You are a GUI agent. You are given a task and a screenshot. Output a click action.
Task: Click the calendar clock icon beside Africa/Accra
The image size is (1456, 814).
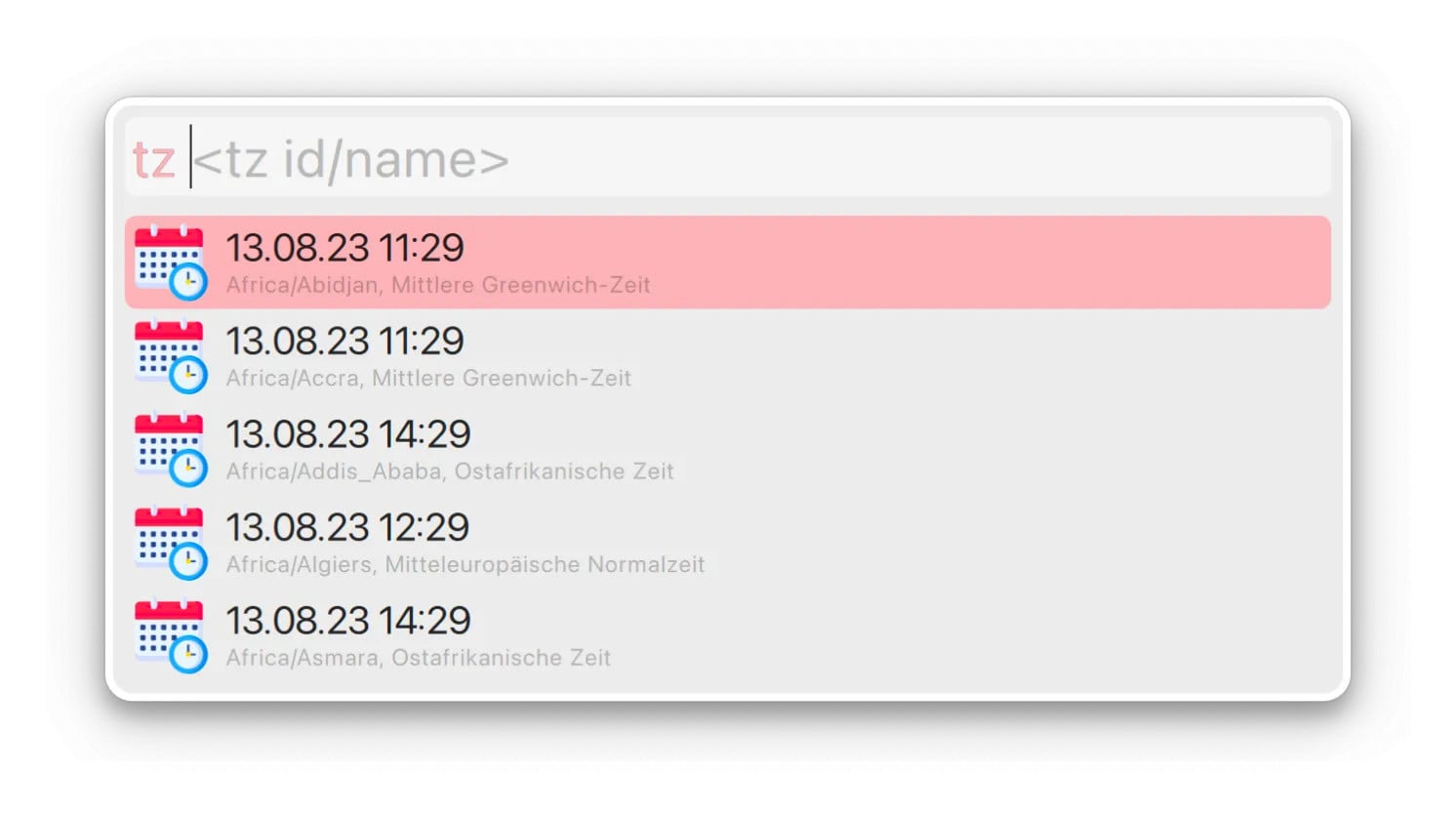click(x=170, y=356)
